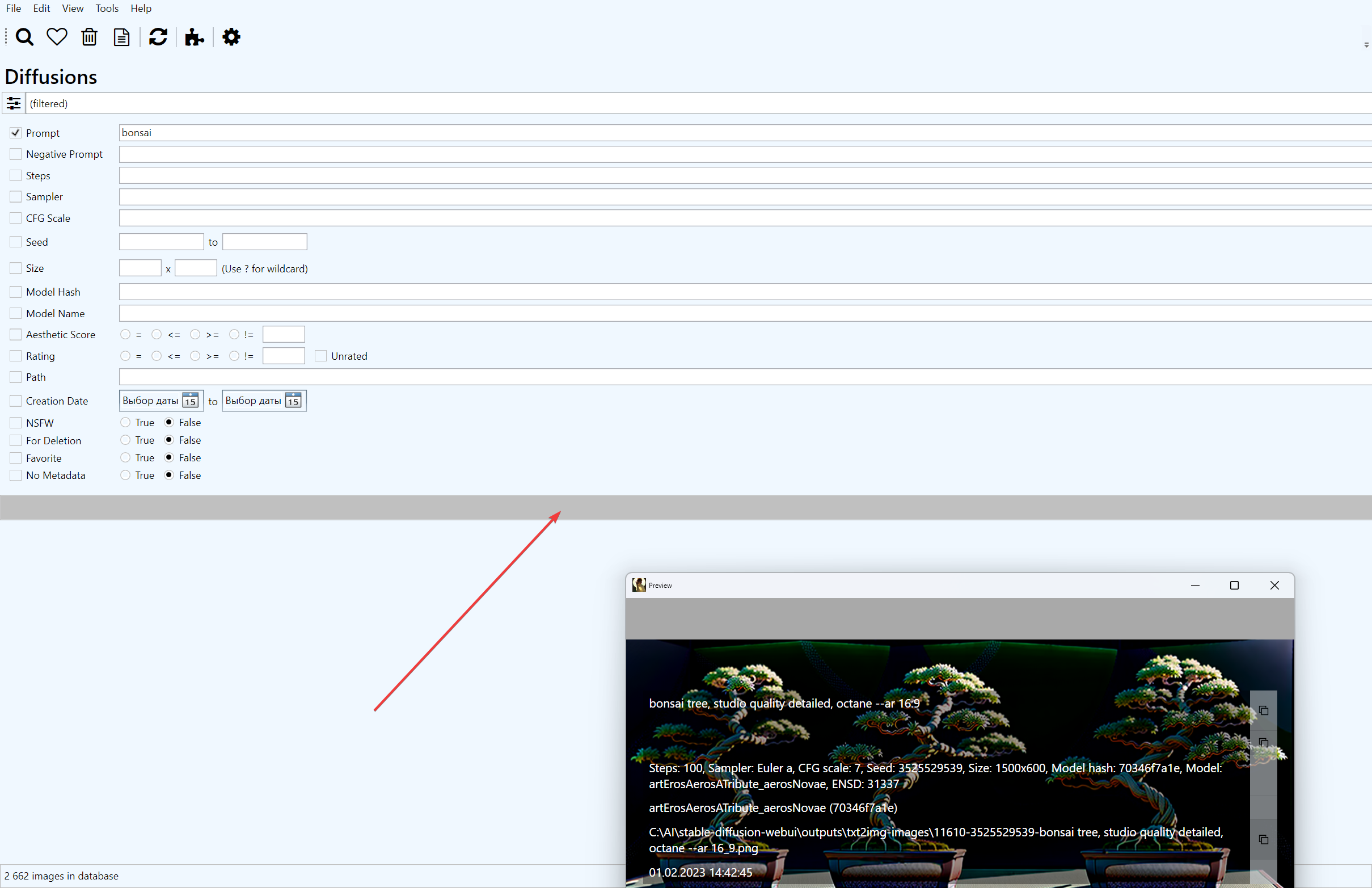Screen dimensions: 1372x888
Task: Open the Tools menu
Action: tap(107, 8)
